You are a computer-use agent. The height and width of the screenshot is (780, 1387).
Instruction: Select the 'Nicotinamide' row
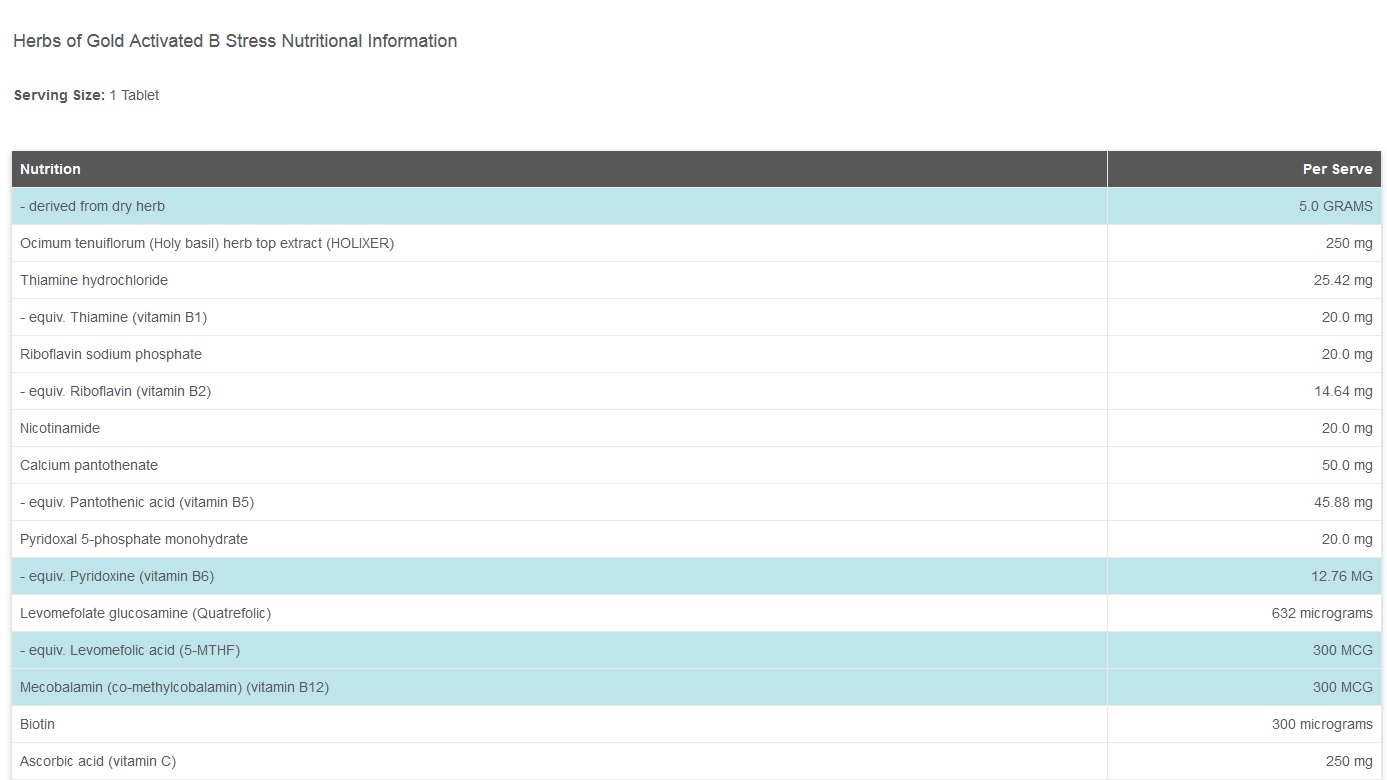pyautogui.click(x=696, y=428)
